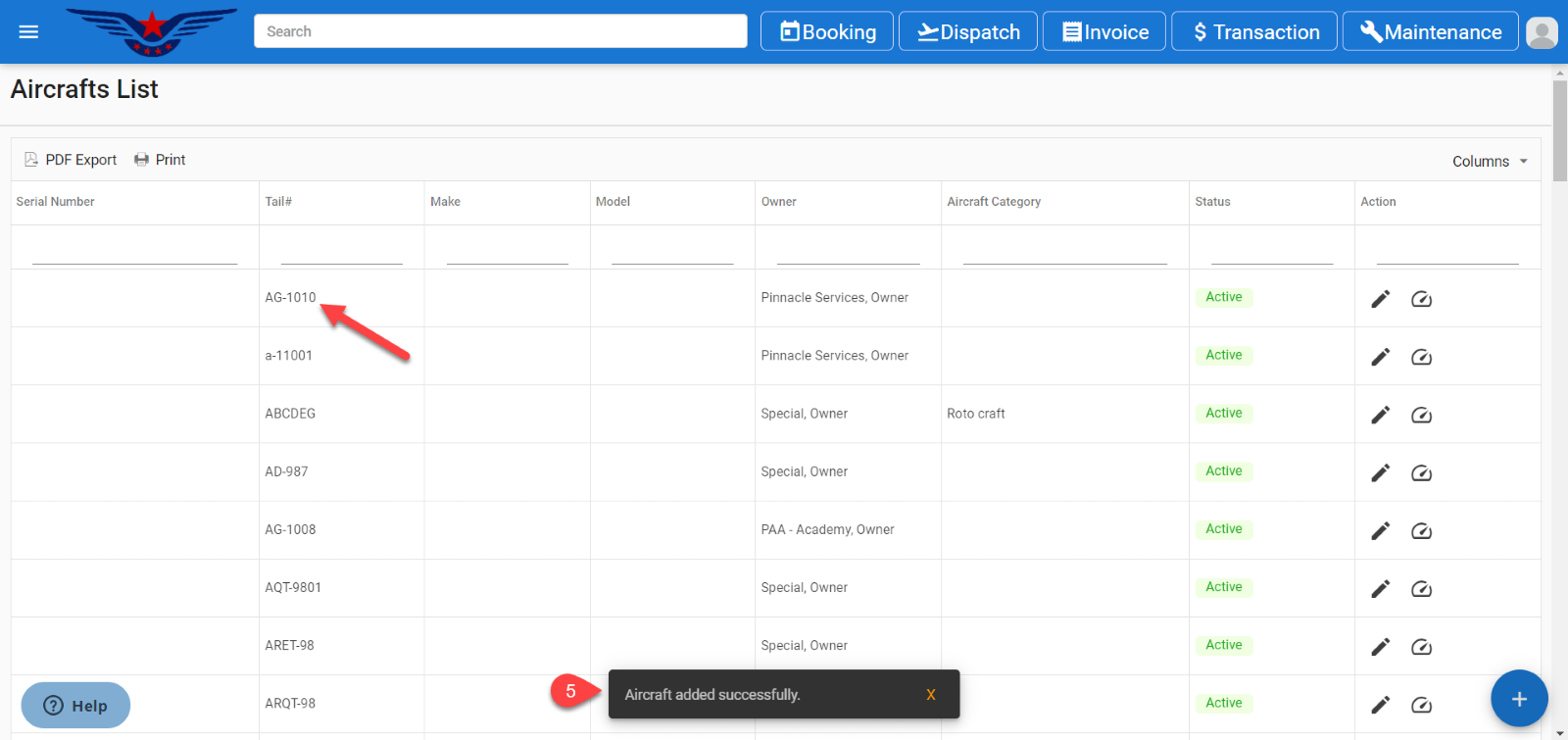
Task: Open the Help widget
Action: tap(75, 706)
